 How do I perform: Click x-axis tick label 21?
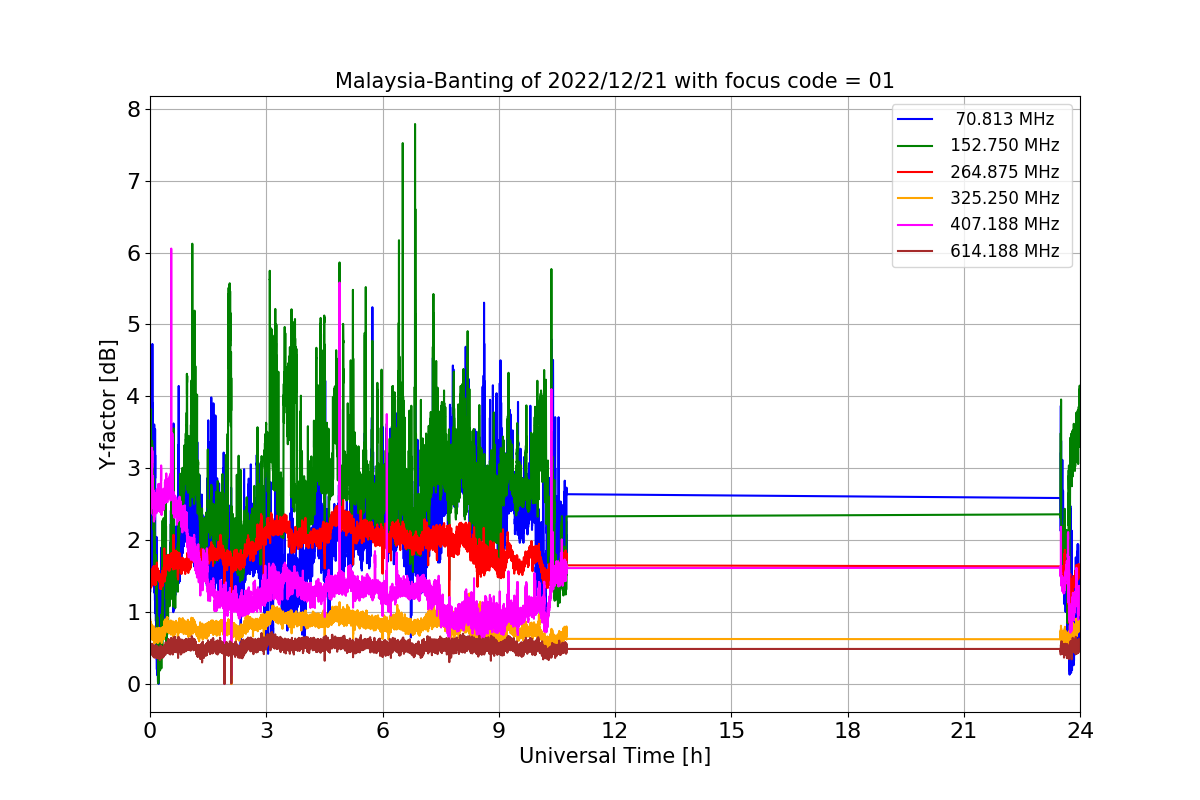pos(964,731)
